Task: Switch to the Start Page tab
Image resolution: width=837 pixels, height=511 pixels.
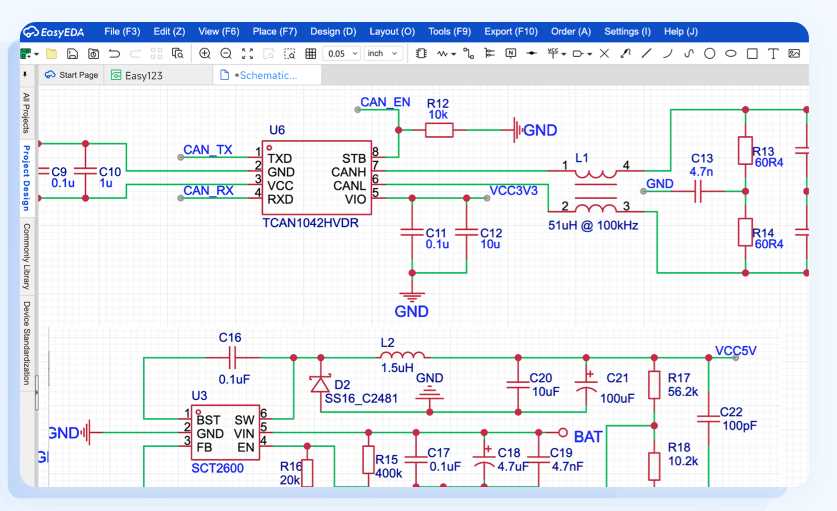Action: coord(72,75)
